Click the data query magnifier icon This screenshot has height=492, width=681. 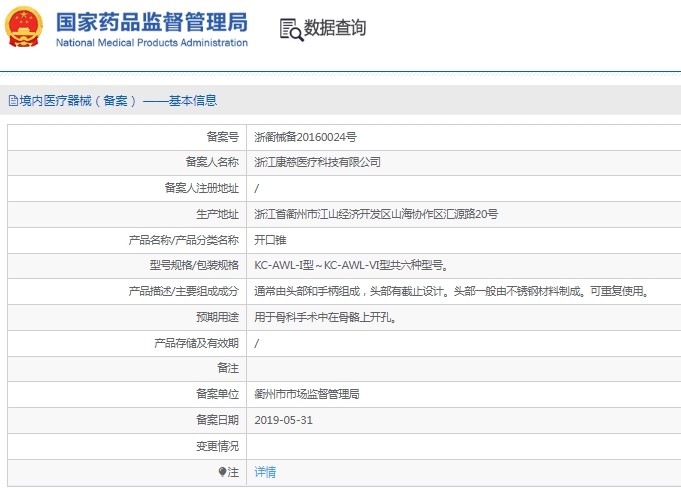click(x=291, y=30)
